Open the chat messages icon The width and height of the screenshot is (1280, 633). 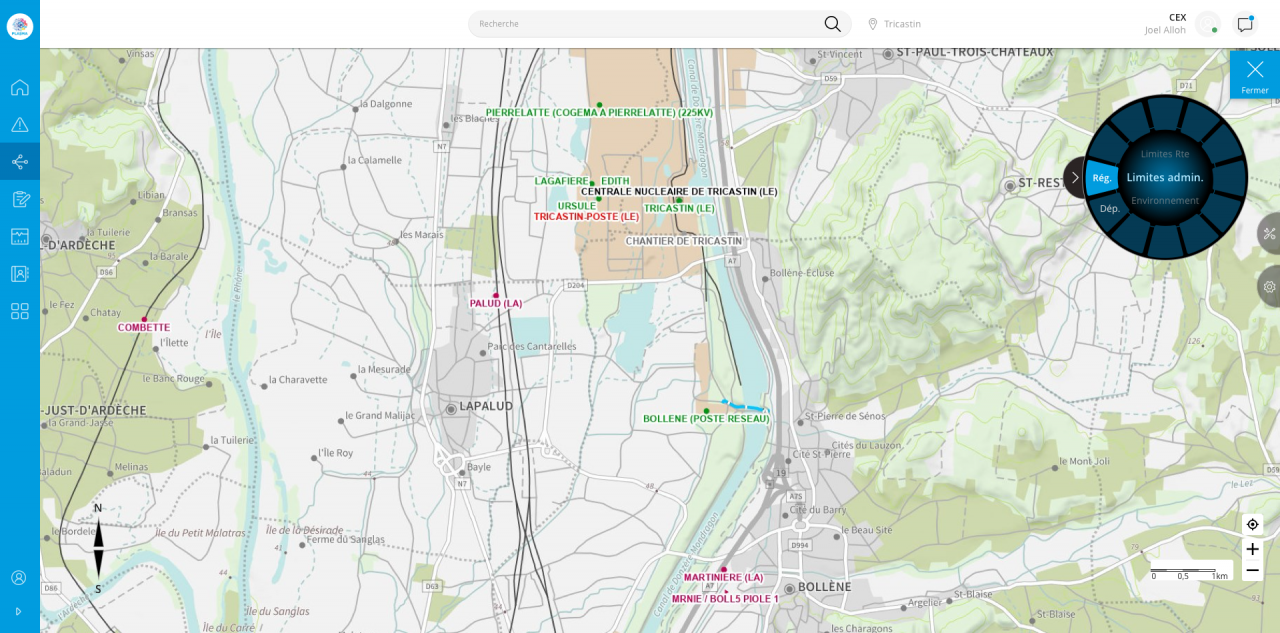[1245, 25]
